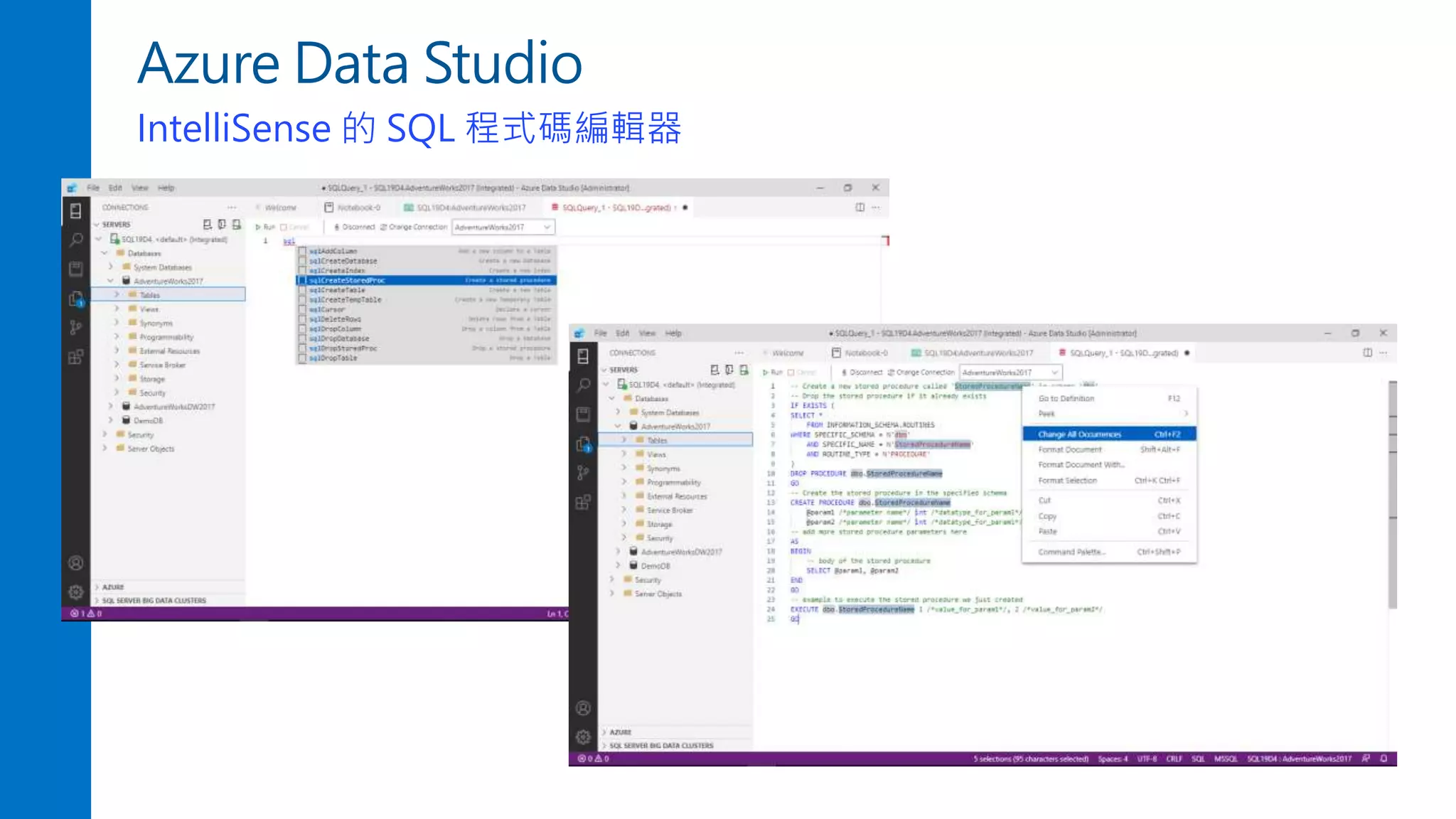Open Extensions icon in left window activity bar
1456x819 pixels.
[x=76, y=357]
